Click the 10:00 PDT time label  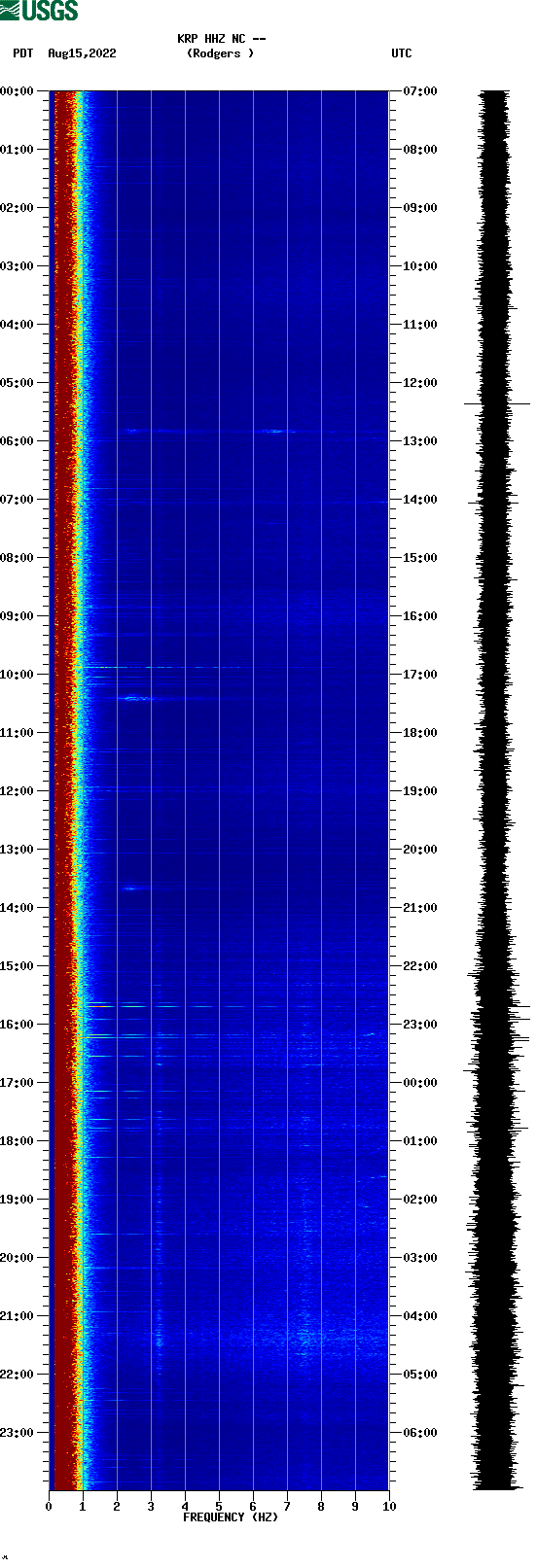(18, 675)
